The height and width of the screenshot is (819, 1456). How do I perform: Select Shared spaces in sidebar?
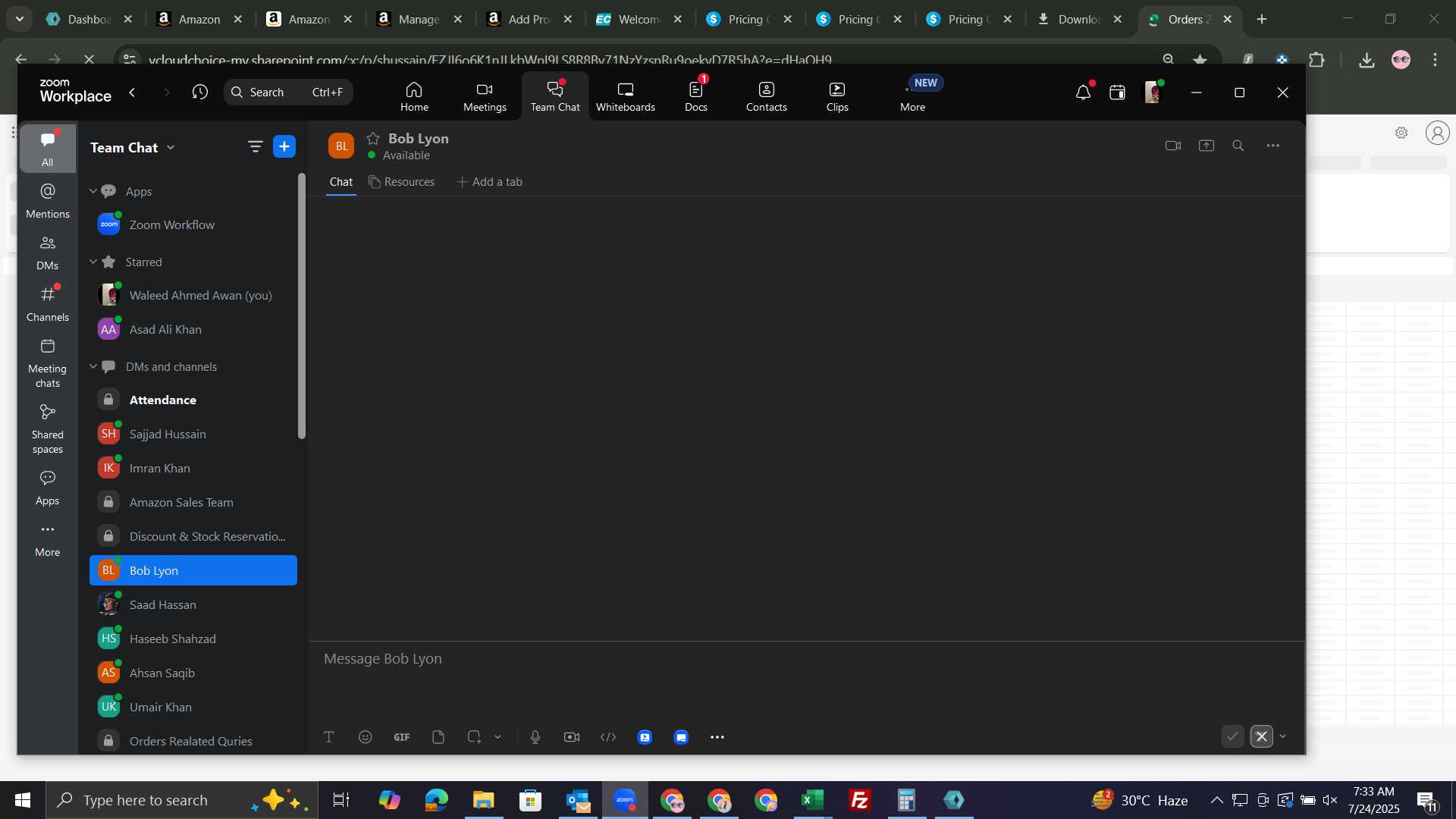[x=48, y=429]
